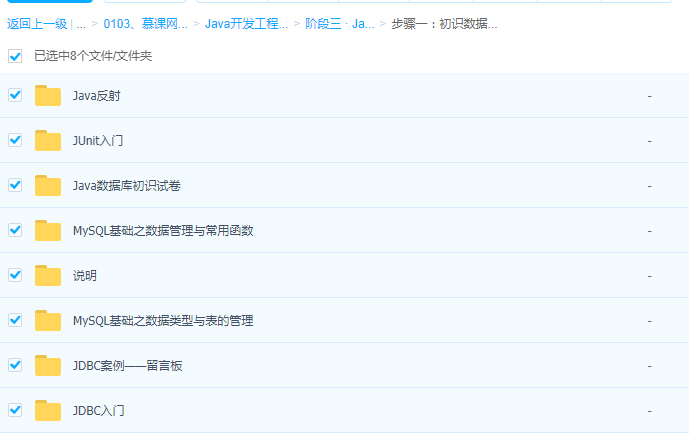
Task: Open the Java开发工程 breadcrumb link
Action: click(x=246, y=23)
